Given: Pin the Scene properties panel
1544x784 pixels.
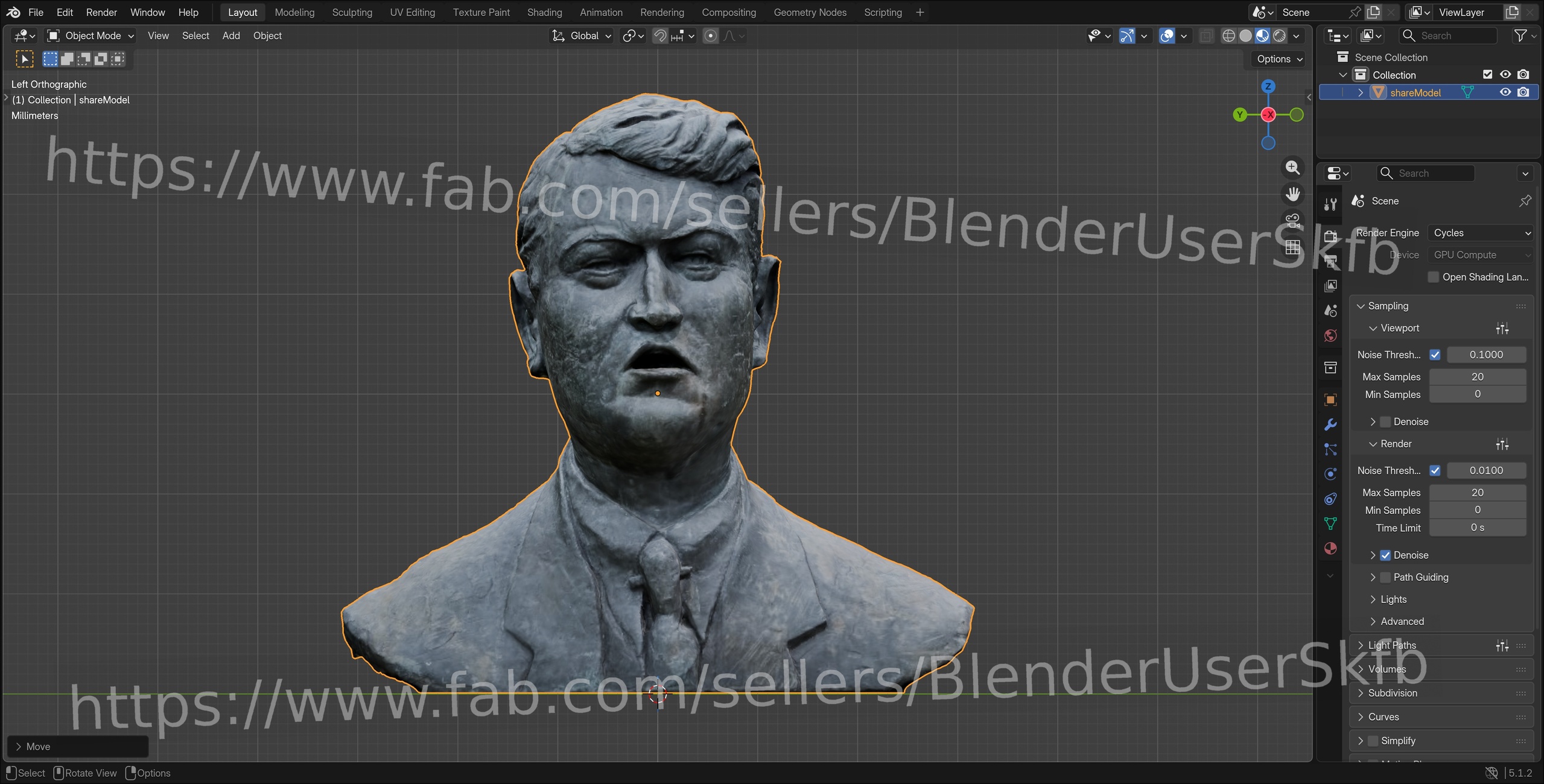Looking at the screenshot, I should (1525, 201).
